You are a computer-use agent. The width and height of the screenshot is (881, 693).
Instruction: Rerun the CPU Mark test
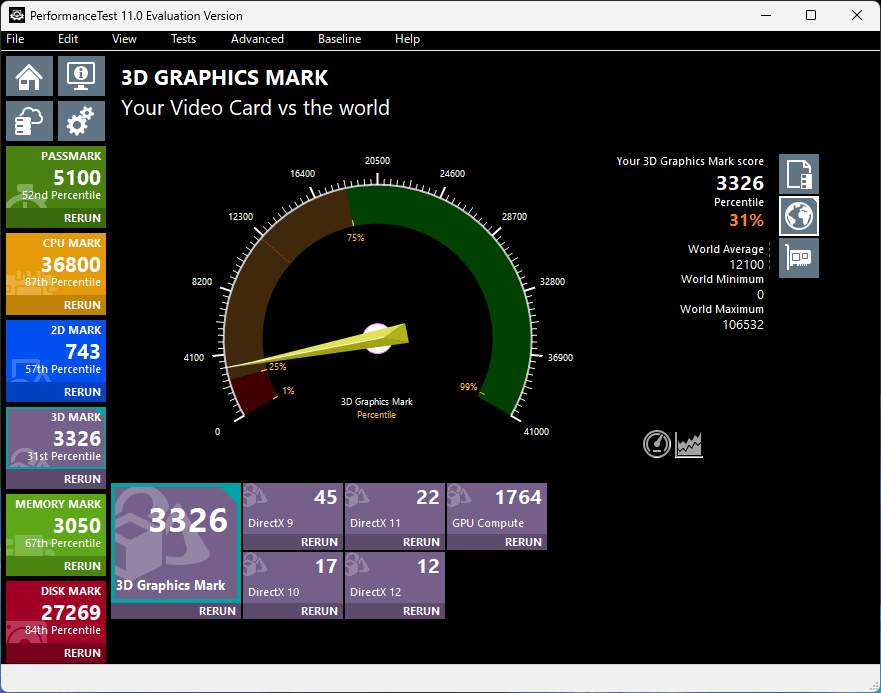pos(82,305)
